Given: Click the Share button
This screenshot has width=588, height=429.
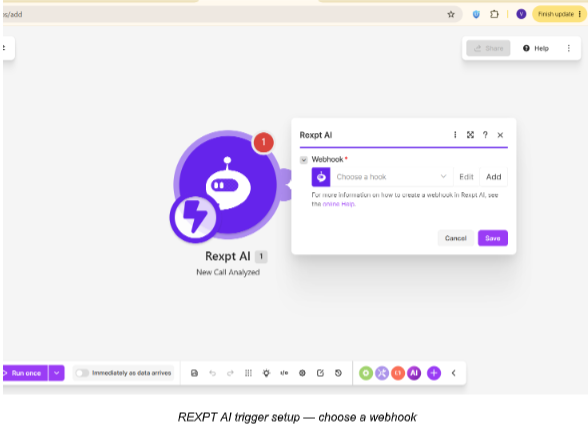Looking at the screenshot, I should pos(488,48).
